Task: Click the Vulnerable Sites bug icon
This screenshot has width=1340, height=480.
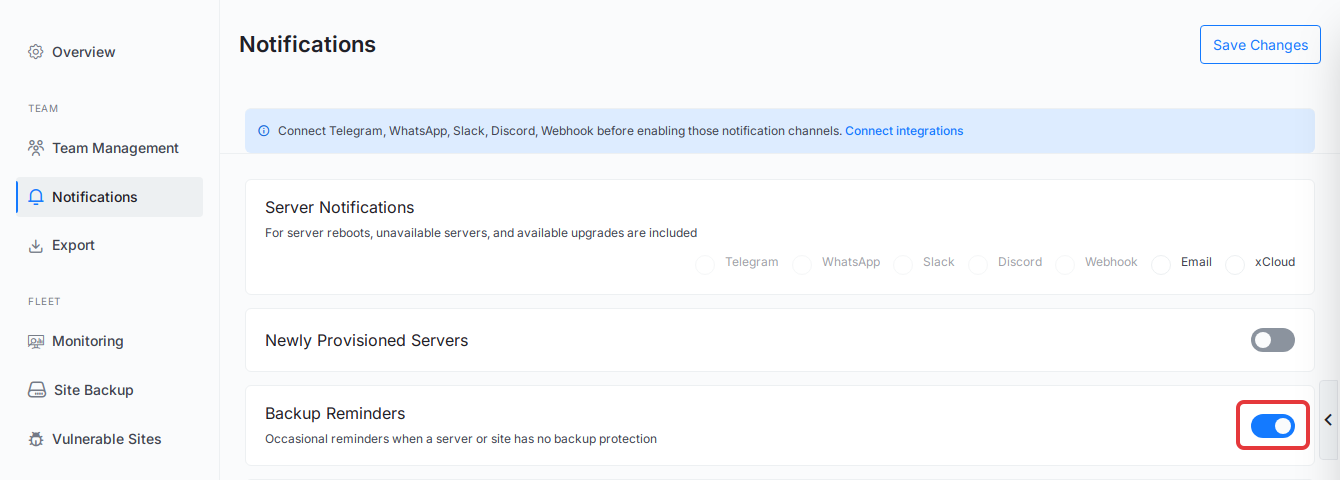Action: click(x=36, y=439)
